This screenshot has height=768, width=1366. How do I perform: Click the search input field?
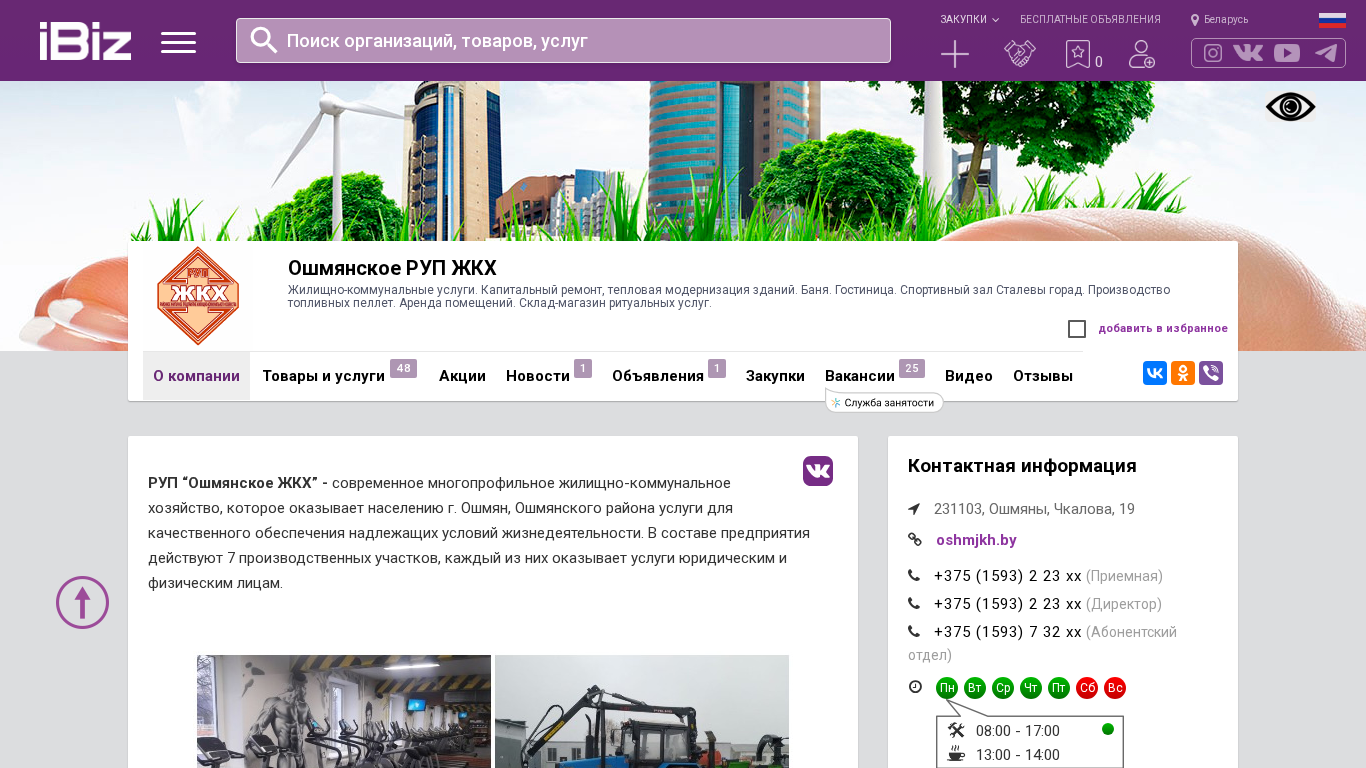click(563, 40)
